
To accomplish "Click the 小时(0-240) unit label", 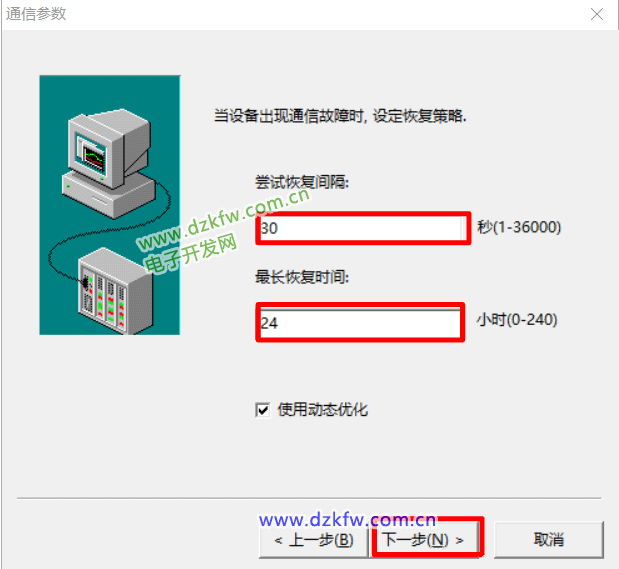I will pyautogui.click(x=517, y=320).
